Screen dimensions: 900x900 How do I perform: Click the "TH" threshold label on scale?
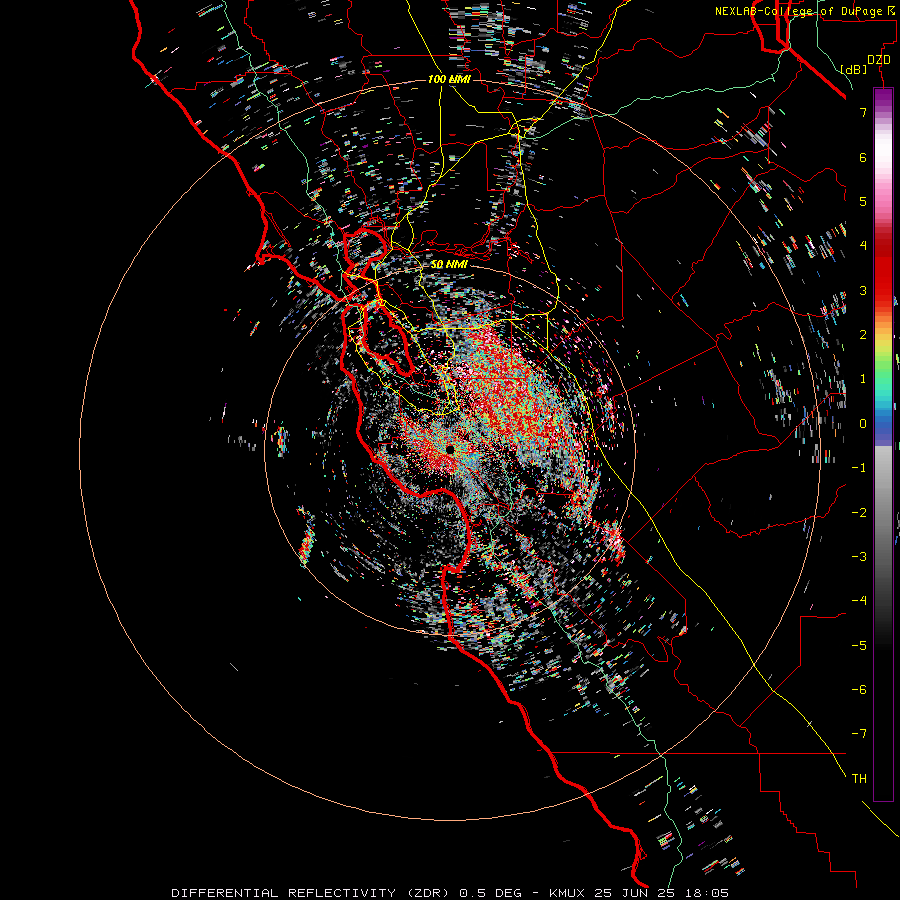point(859,779)
